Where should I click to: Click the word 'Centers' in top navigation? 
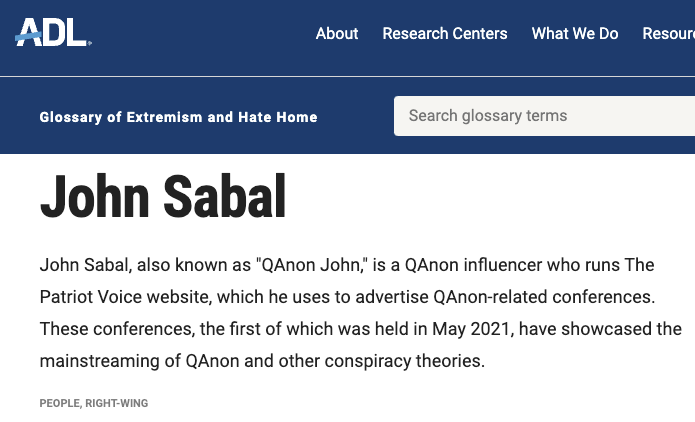click(x=480, y=34)
